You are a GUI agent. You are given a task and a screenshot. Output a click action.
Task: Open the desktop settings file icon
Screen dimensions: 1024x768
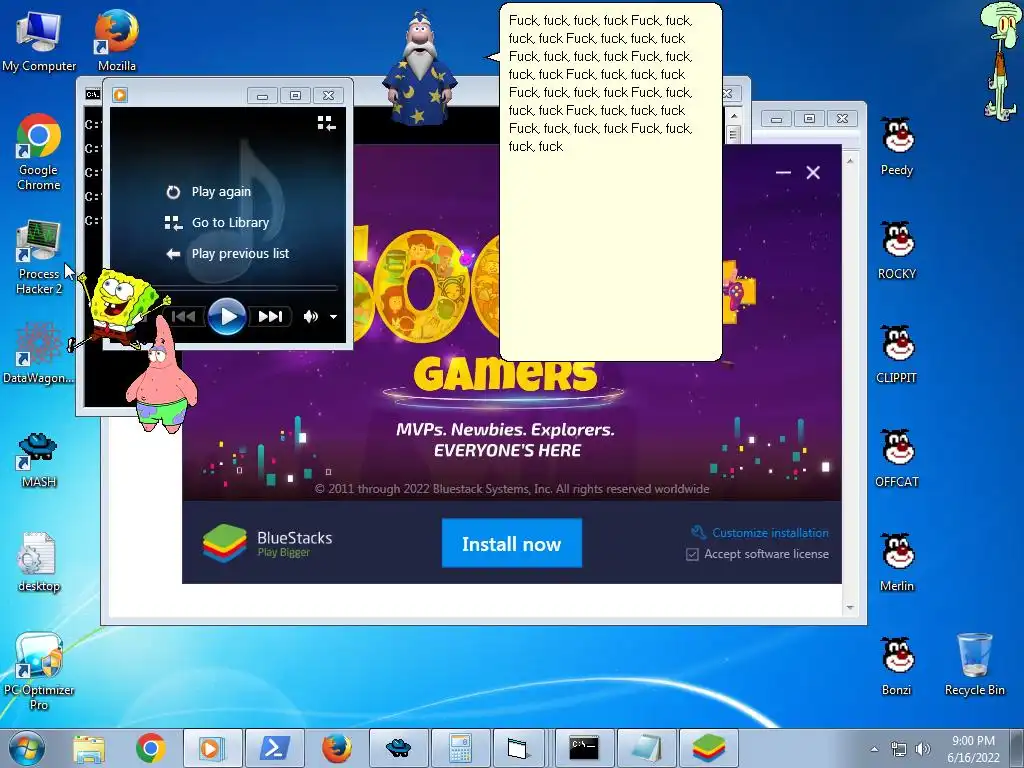click(39, 562)
